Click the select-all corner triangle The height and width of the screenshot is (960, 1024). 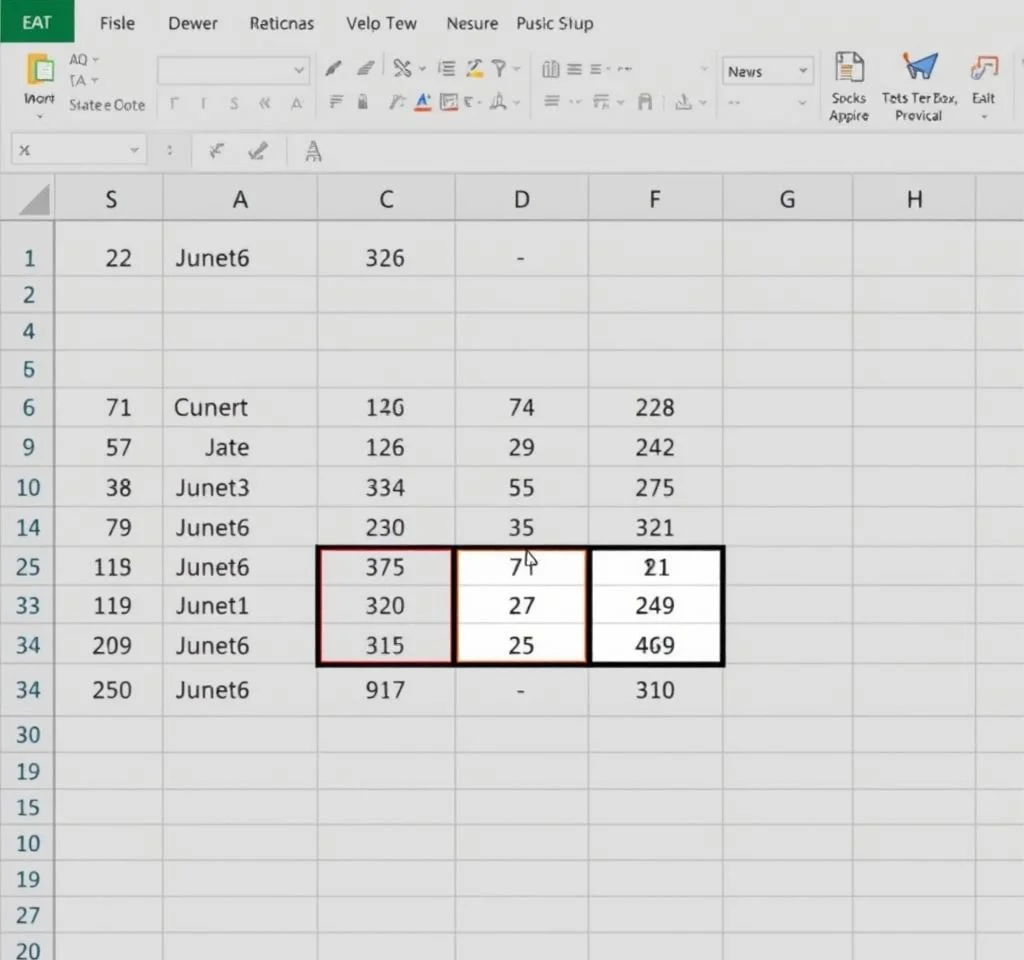click(x=34, y=200)
